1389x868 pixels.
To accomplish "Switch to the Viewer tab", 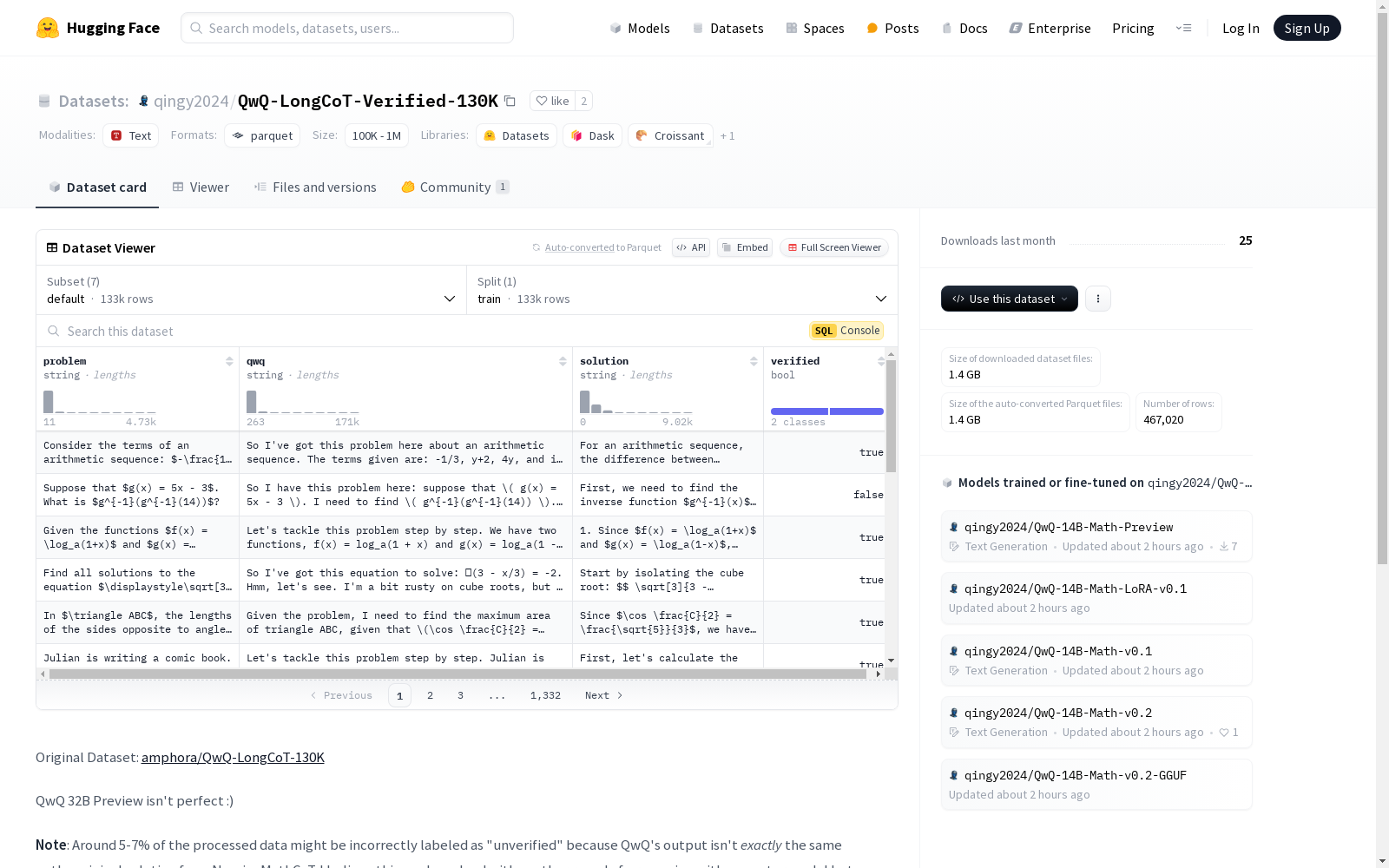I will tap(201, 187).
